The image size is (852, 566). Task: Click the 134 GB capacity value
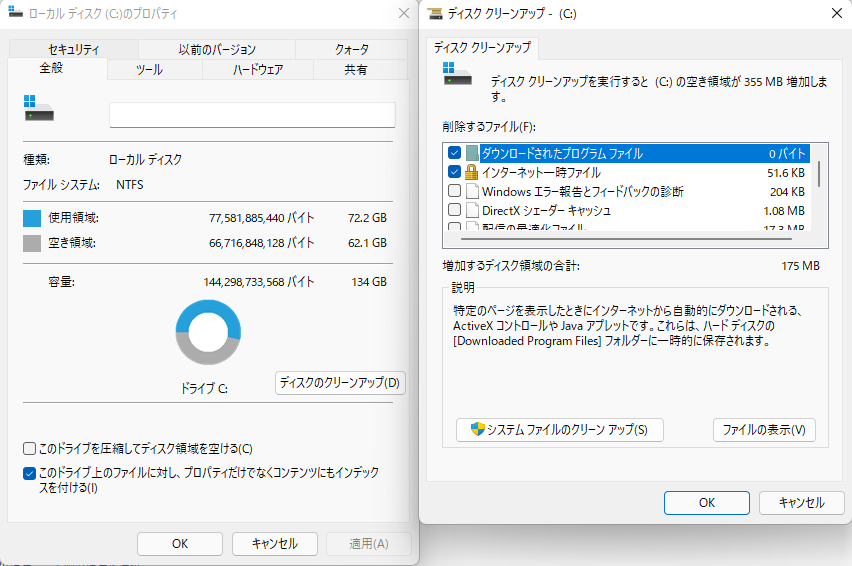pyautogui.click(x=369, y=282)
